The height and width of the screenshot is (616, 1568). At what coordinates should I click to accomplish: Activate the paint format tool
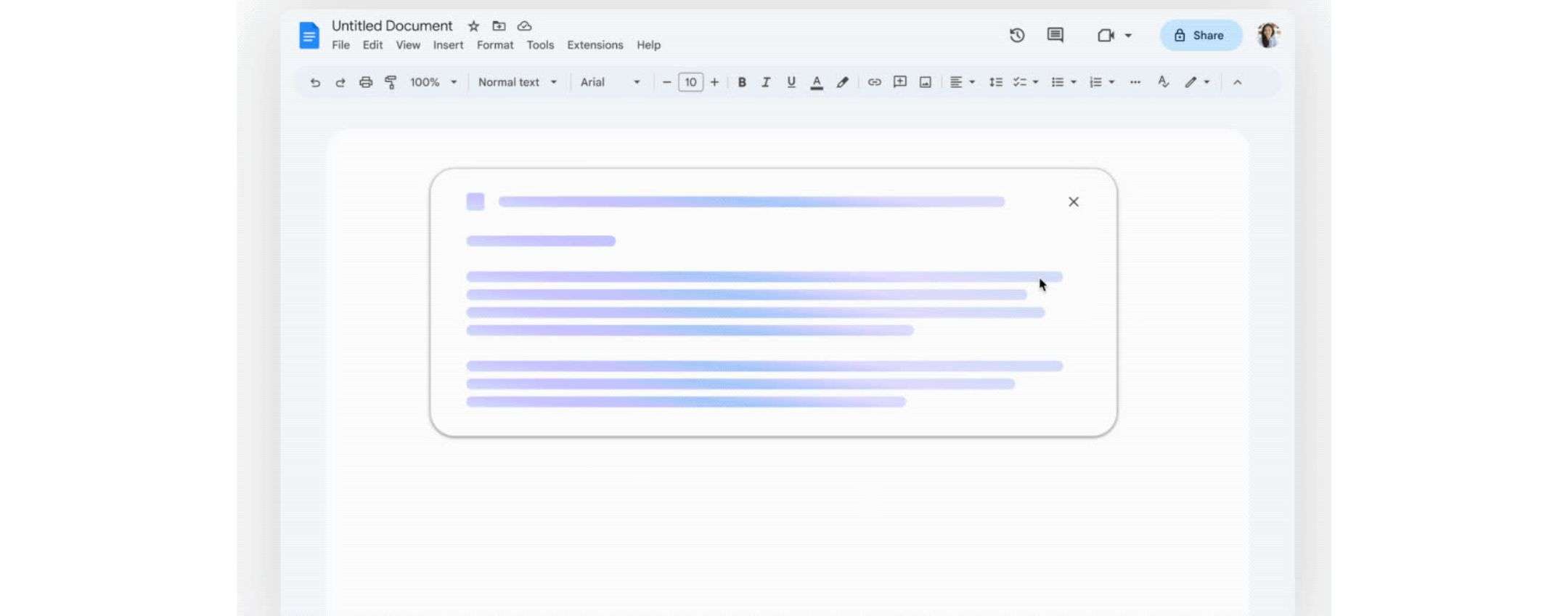391,82
